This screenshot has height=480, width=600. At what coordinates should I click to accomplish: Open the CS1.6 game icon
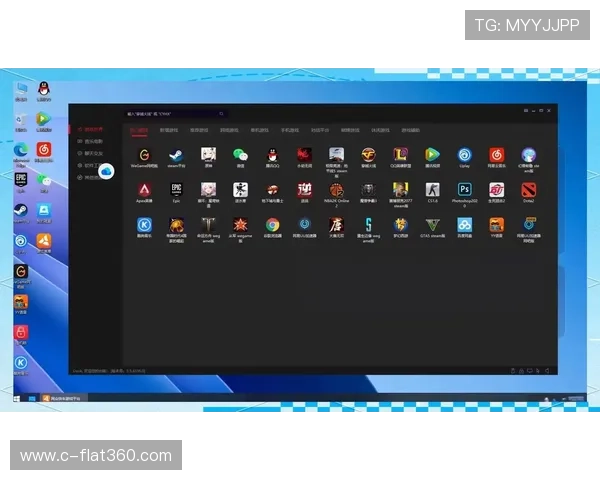(432, 190)
